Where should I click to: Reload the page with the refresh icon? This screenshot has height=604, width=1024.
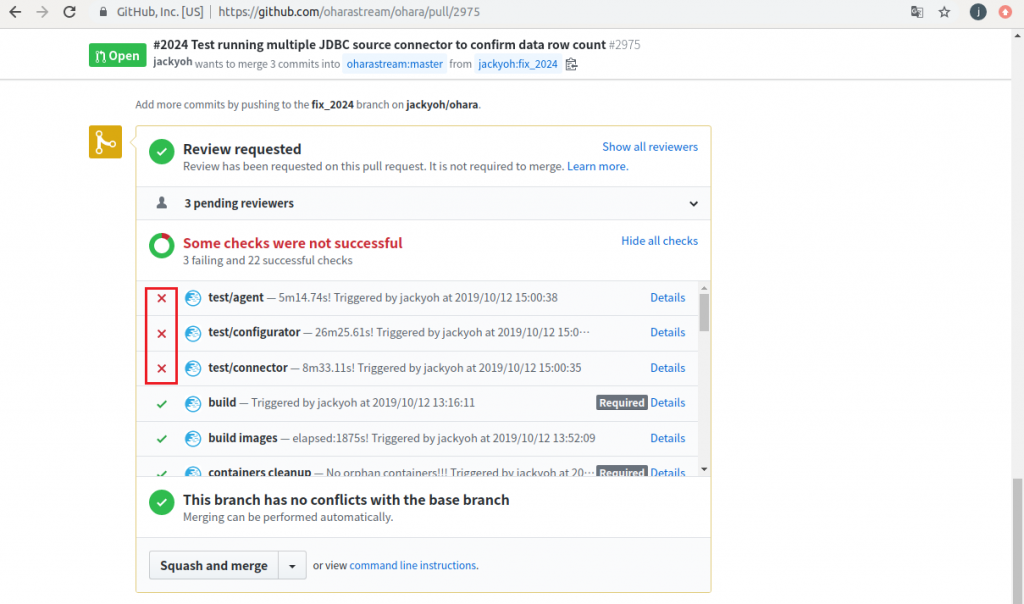[x=69, y=13]
